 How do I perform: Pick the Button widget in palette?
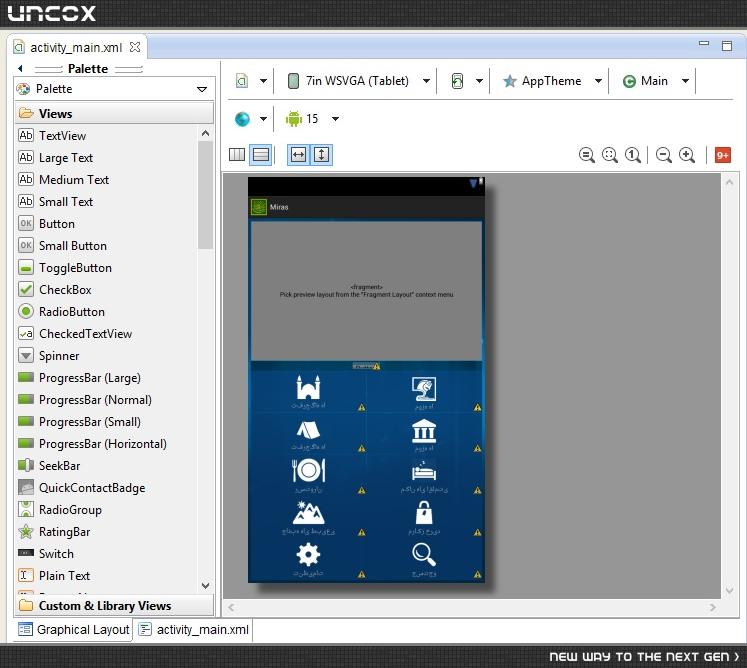pyautogui.click(x=47, y=223)
